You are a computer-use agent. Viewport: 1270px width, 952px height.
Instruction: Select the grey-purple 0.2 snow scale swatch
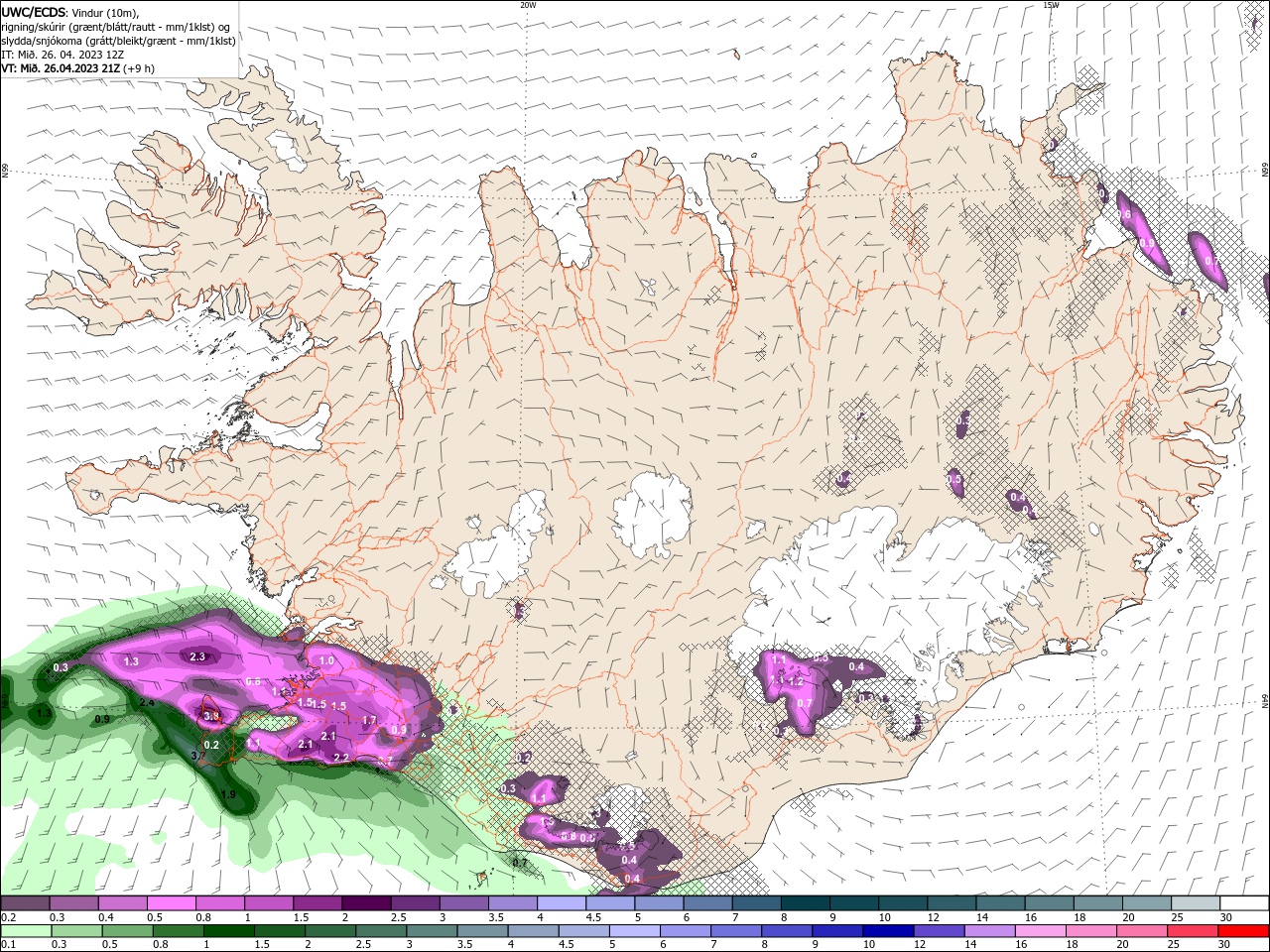click(25, 903)
